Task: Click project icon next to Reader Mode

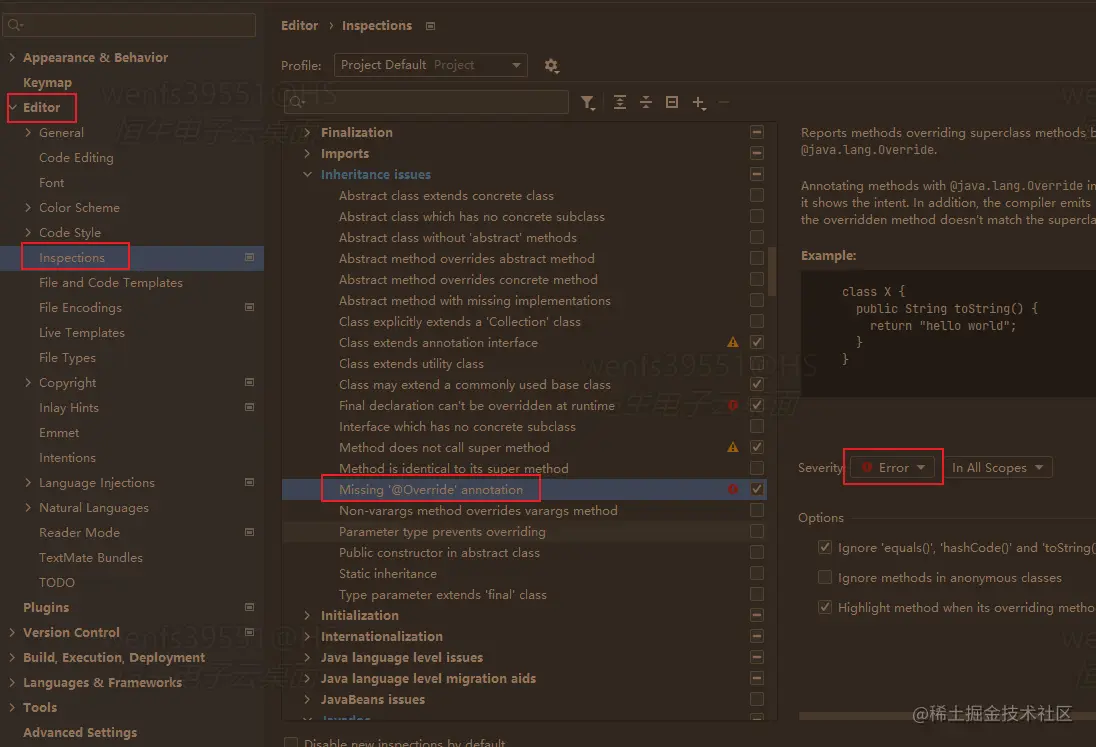Action: [250, 532]
